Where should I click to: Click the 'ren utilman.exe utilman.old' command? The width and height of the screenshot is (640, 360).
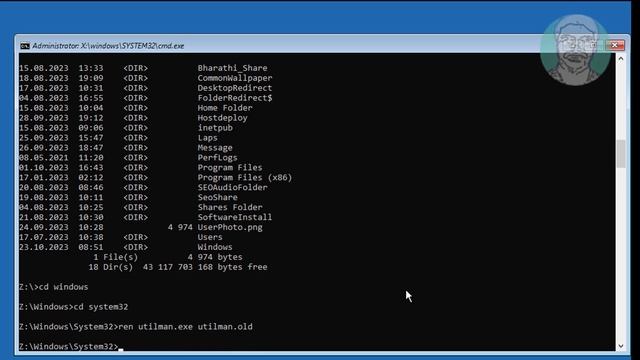pos(185,327)
